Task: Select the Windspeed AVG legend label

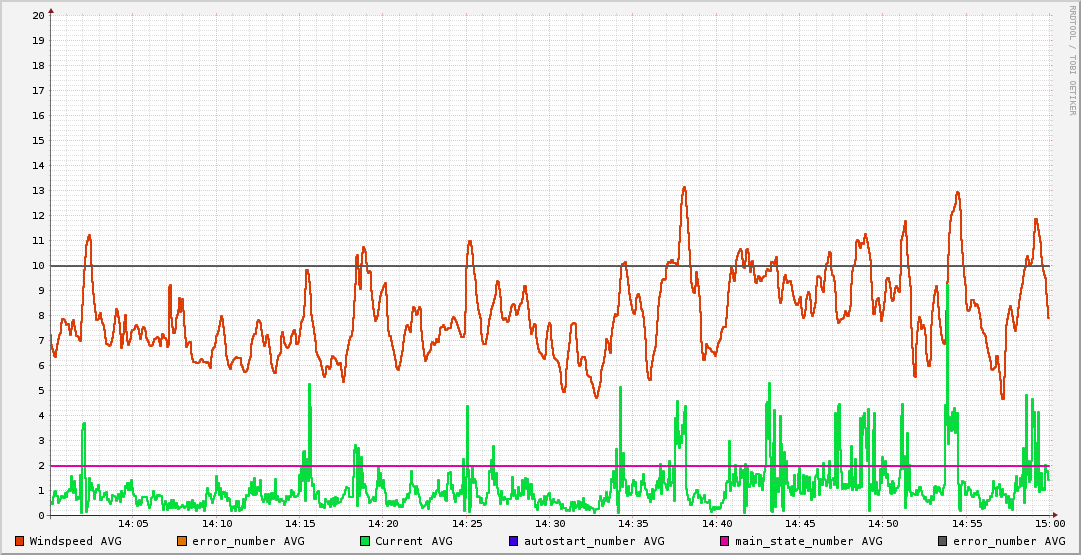Action: pyautogui.click(x=75, y=541)
